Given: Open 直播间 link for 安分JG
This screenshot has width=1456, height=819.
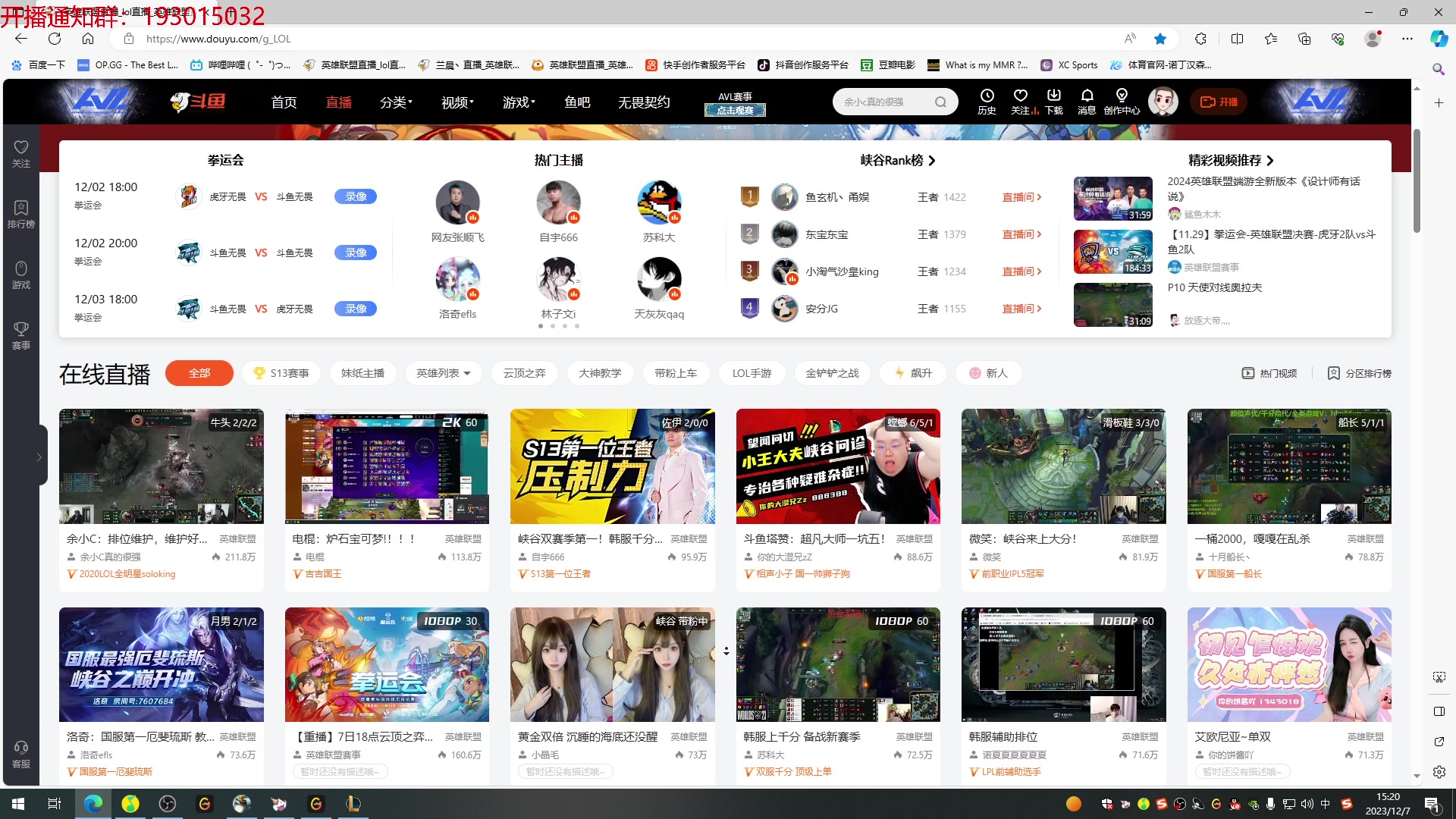Looking at the screenshot, I should [x=1021, y=309].
